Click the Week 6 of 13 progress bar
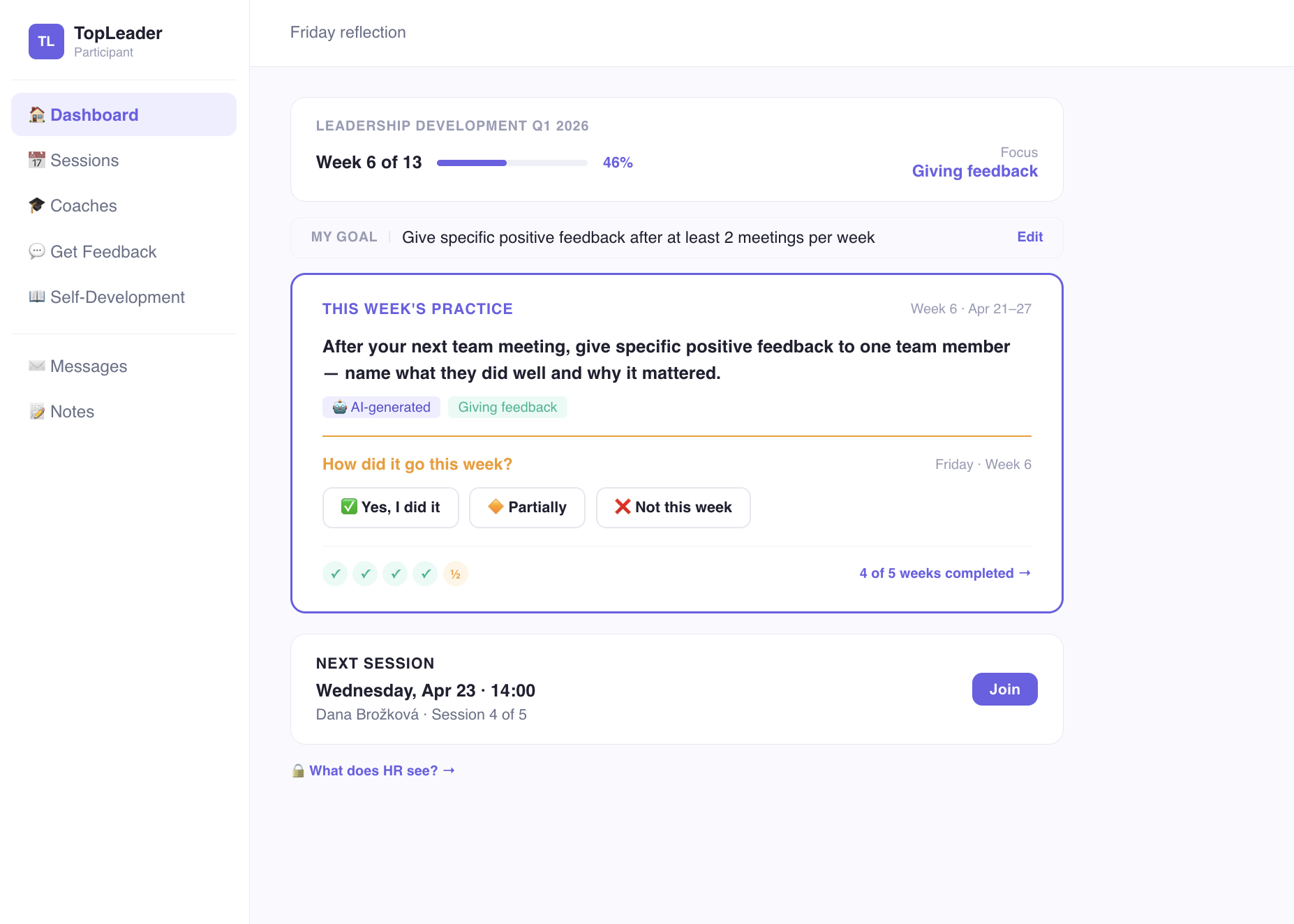The height and width of the screenshot is (924, 1294). click(x=512, y=163)
